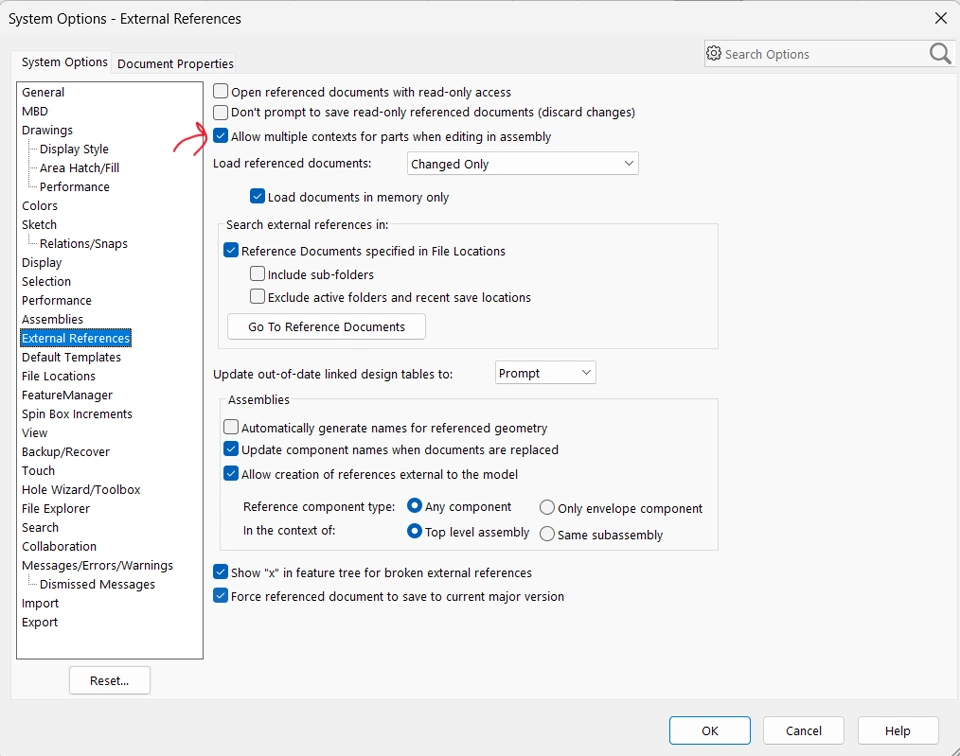
Task: Open FeatureManager options
Action: (x=67, y=395)
